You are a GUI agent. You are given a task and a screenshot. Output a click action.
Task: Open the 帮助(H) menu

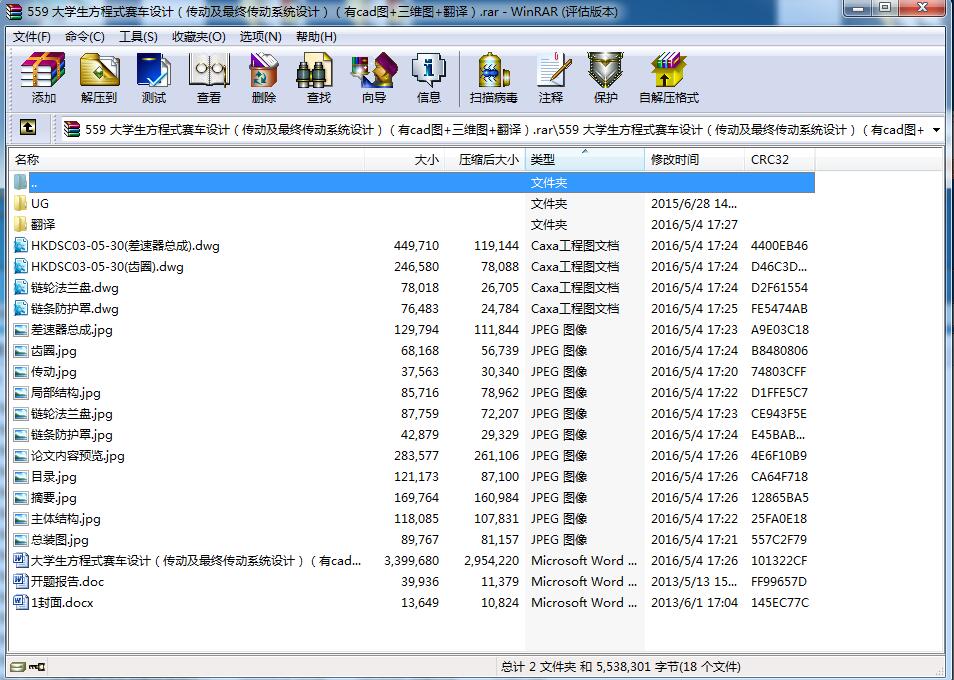click(x=316, y=36)
